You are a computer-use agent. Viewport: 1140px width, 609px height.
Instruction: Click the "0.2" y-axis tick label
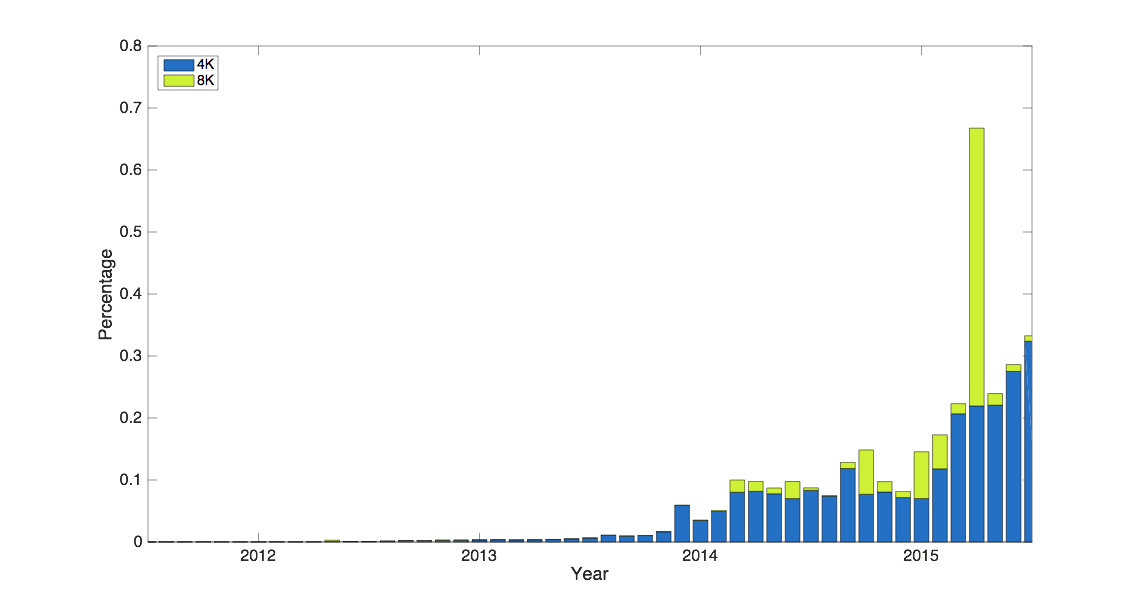[x=131, y=418]
